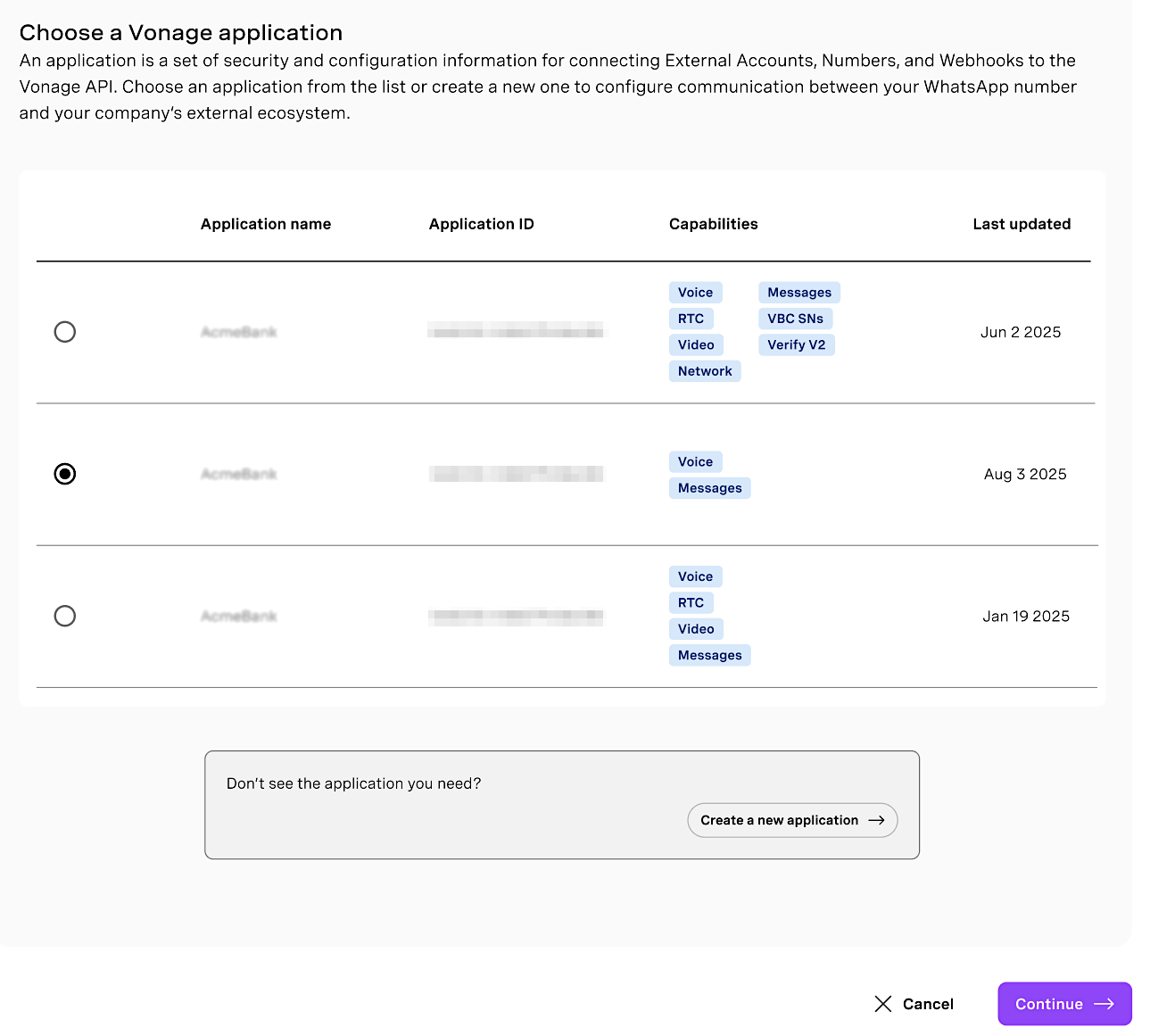Click the application name in Jan 19 2025 row

click(x=238, y=616)
